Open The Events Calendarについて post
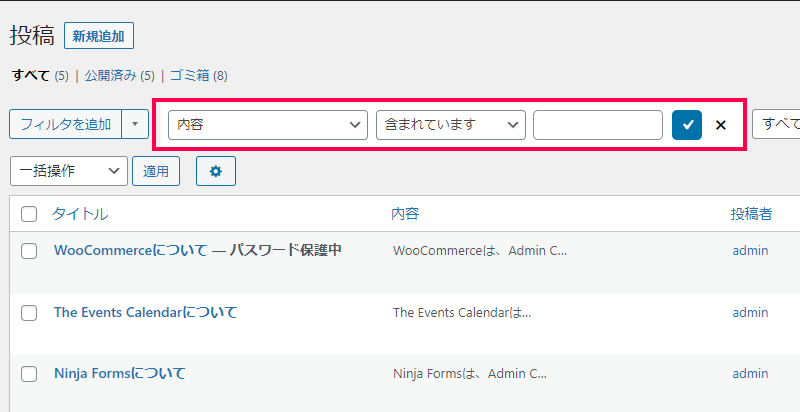Image resolution: width=800 pixels, height=412 pixels. click(146, 312)
